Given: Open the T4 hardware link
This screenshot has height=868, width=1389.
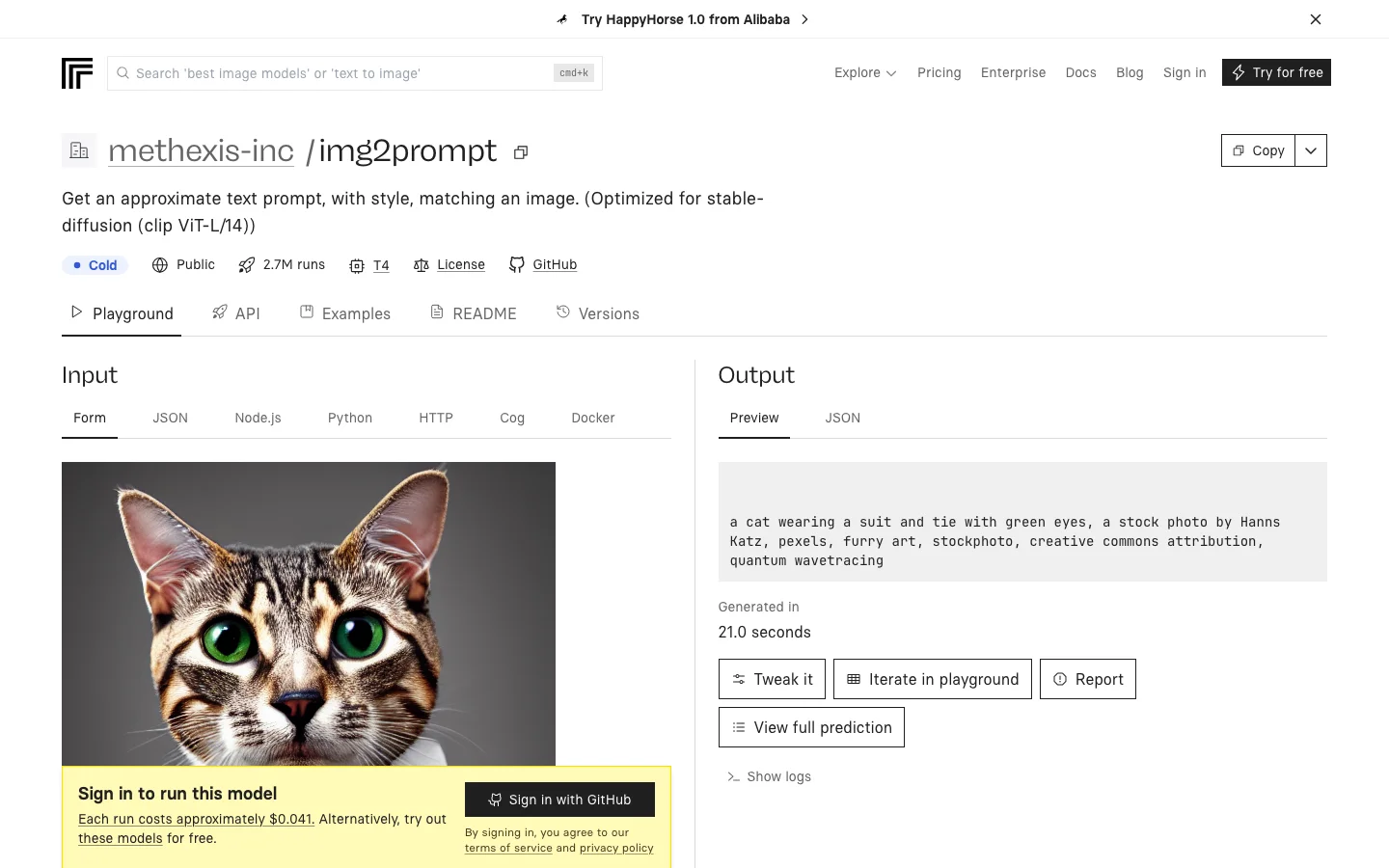Looking at the screenshot, I should 381,265.
